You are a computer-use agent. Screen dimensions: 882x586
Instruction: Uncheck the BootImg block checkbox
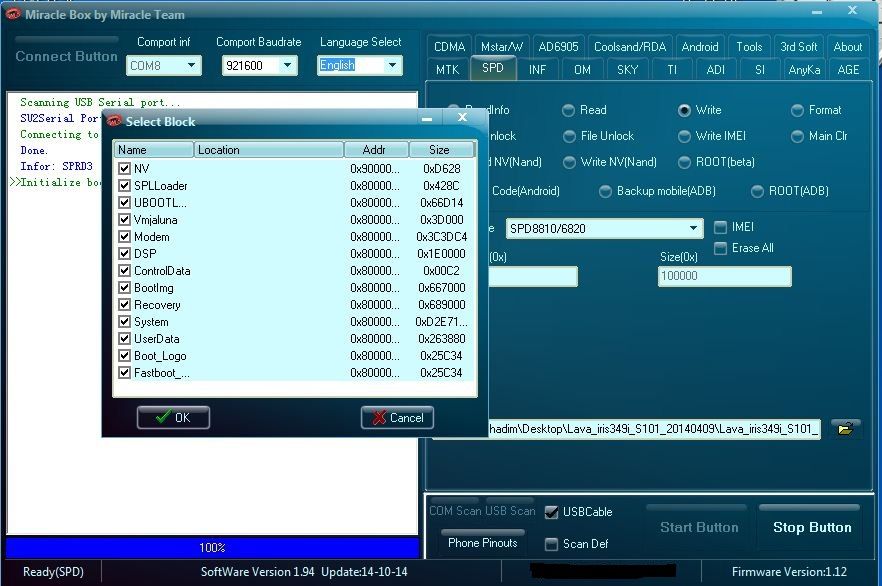tap(124, 287)
